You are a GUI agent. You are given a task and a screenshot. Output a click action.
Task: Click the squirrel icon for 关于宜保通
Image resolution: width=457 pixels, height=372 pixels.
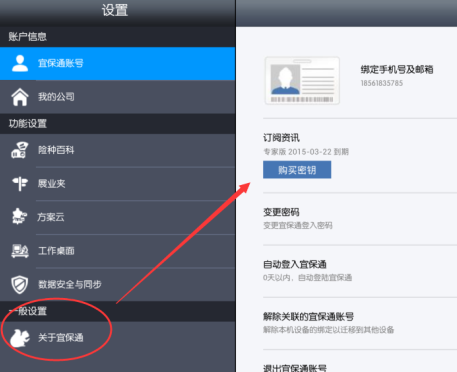pos(20,338)
